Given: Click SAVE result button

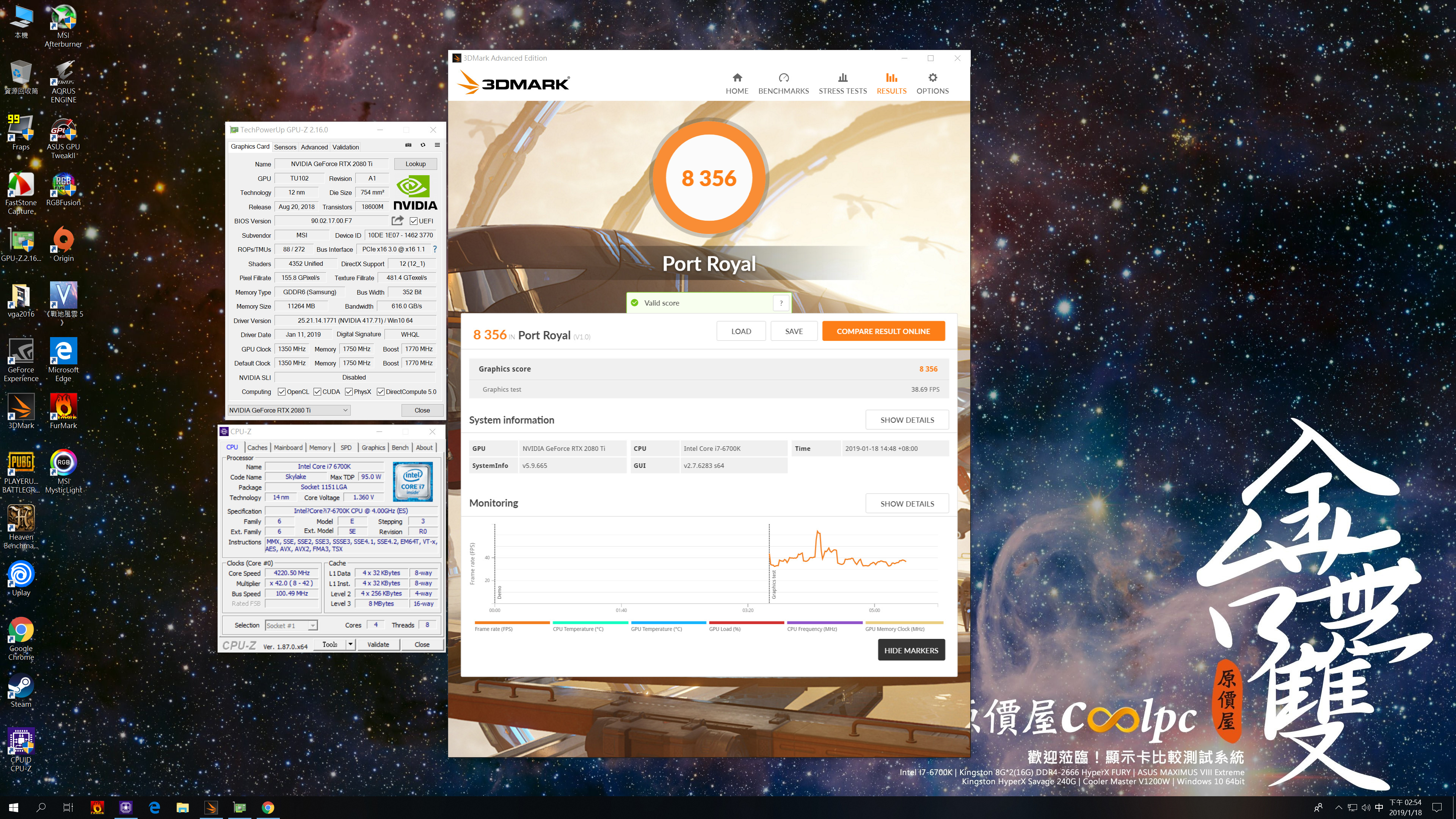Looking at the screenshot, I should (794, 331).
